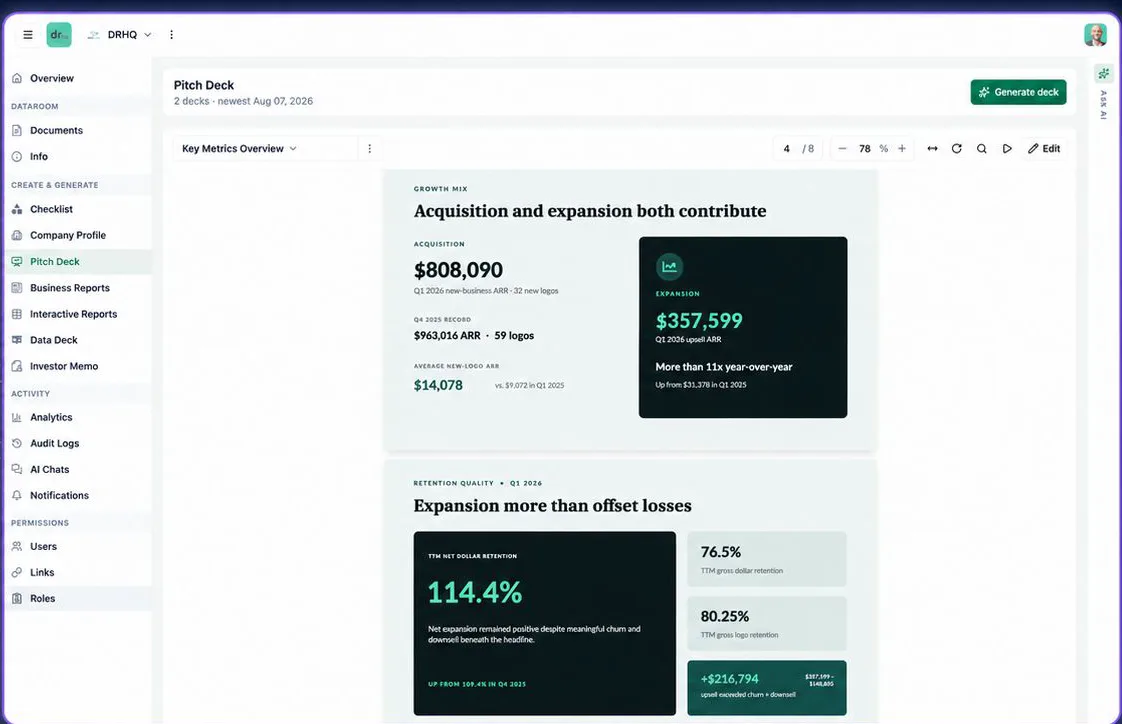Click the Notifications bell icon
This screenshot has height=724, width=1122.
tap(17, 495)
